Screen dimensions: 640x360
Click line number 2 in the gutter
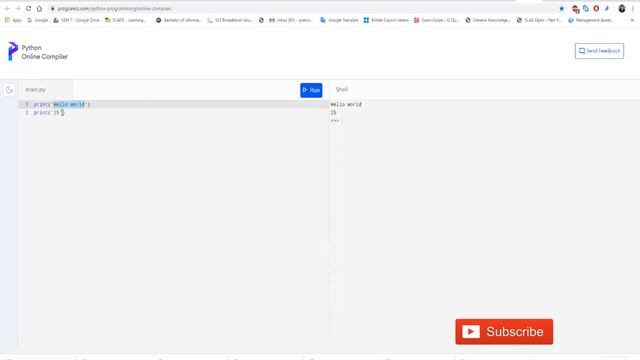(x=27, y=113)
